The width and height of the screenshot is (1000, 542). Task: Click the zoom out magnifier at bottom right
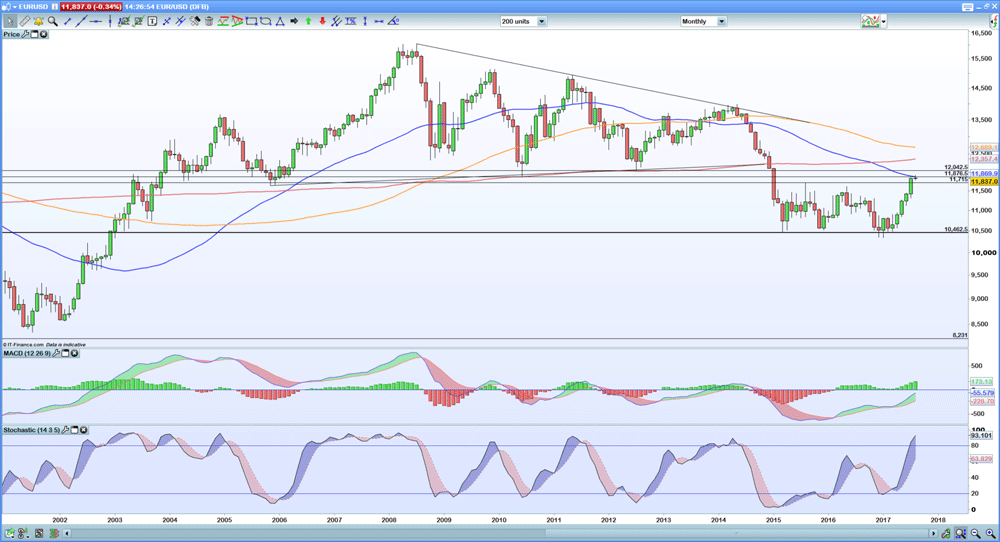975,533
